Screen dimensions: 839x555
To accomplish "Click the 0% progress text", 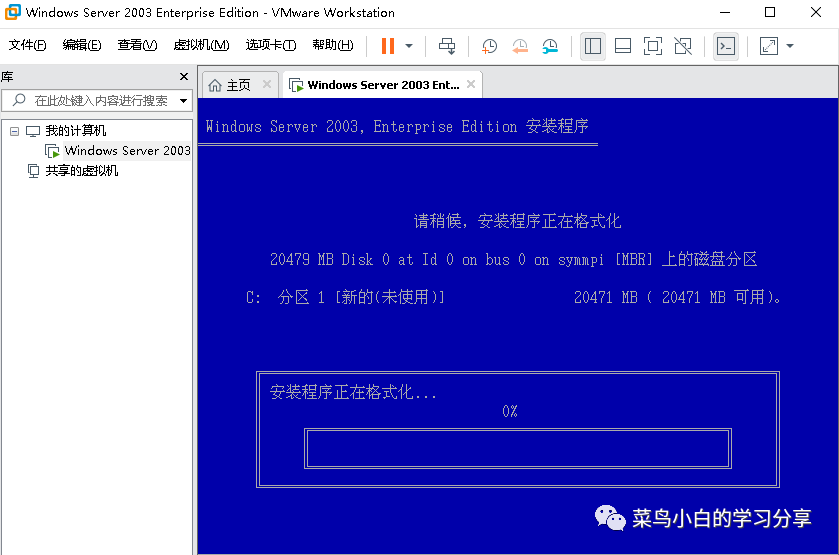I will coord(510,411).
